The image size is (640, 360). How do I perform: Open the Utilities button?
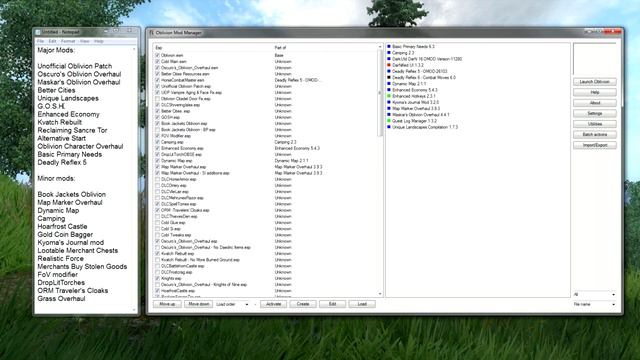pyautogui.click(x=594, y=124)
